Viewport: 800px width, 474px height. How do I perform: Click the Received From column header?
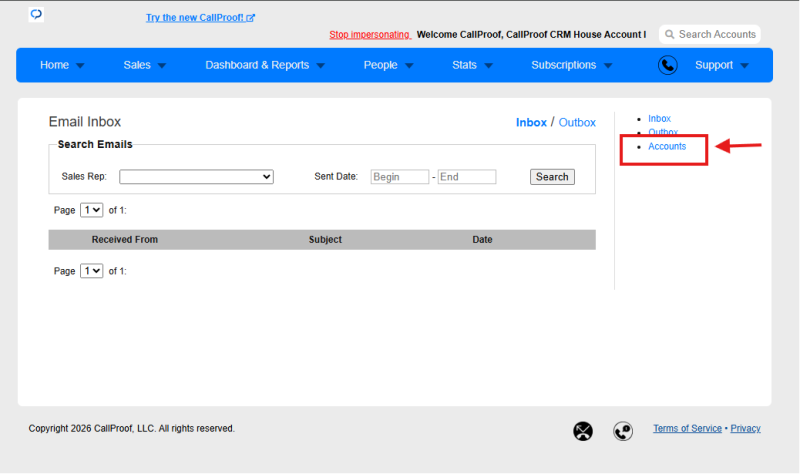pyautogui.click(x=124, y=240)
